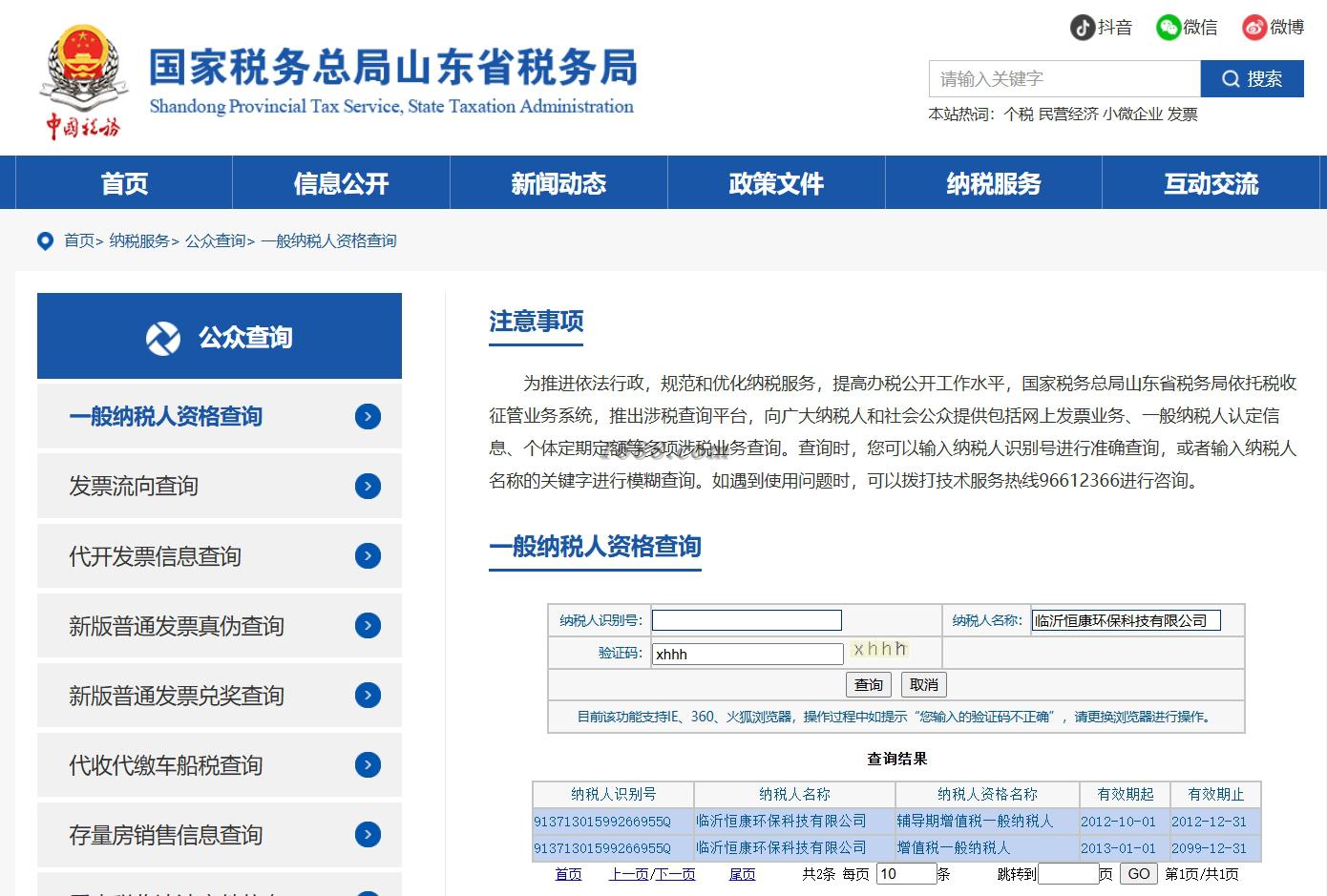The image size is (1327, 896).
Task: Click the 查询 query button
Action: [869, 684]
